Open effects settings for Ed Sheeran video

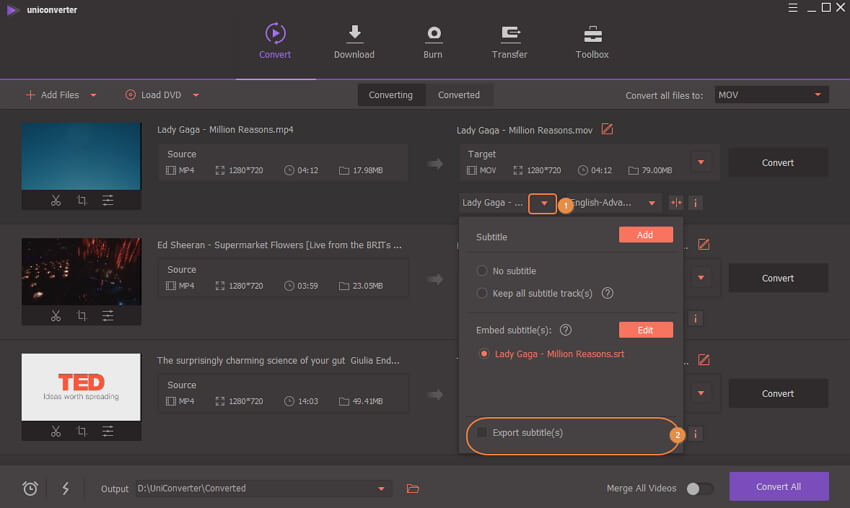click(x=108, y=316)
